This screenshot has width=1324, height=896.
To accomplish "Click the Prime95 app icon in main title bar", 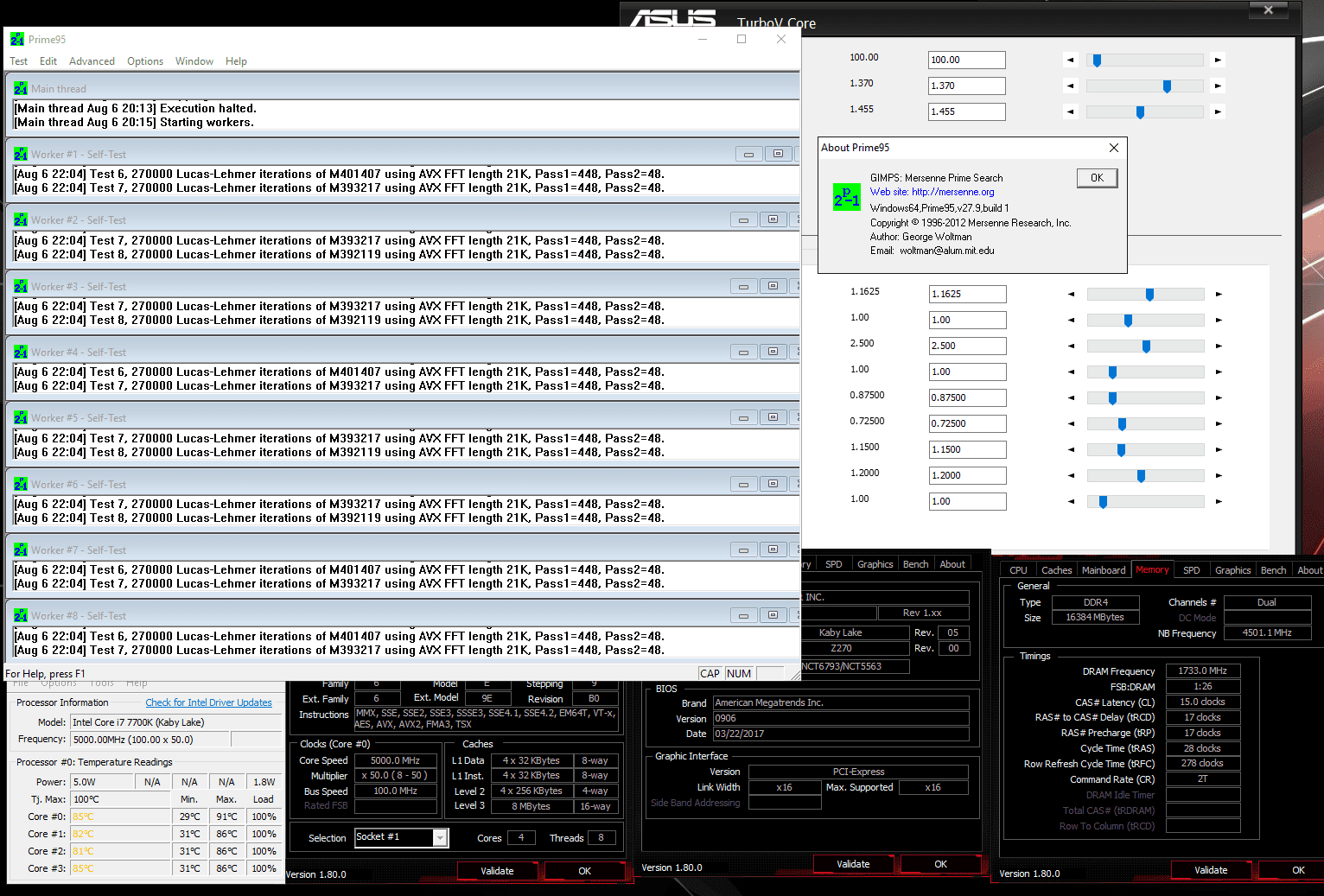I will tap(17, 39).
